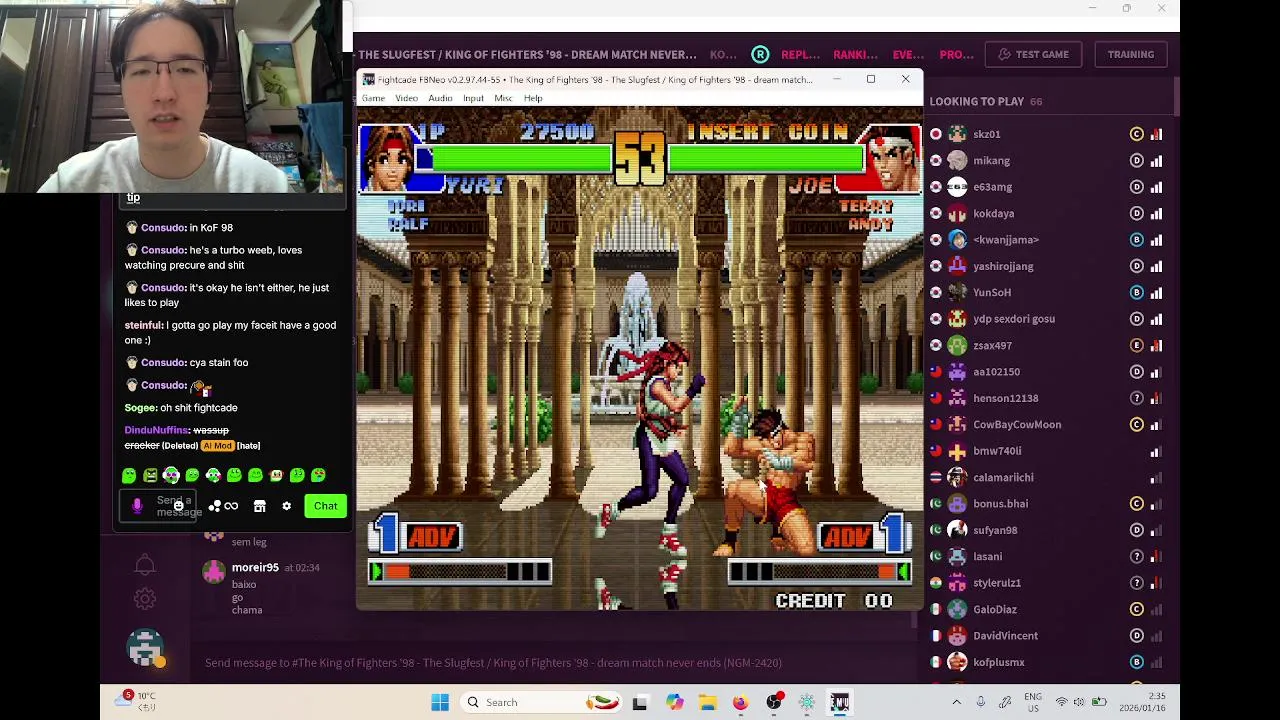Open the Misc menu in FBNeo window
Image resolution: width=1280 pixels, height=720 pixels.
[503, 98]
